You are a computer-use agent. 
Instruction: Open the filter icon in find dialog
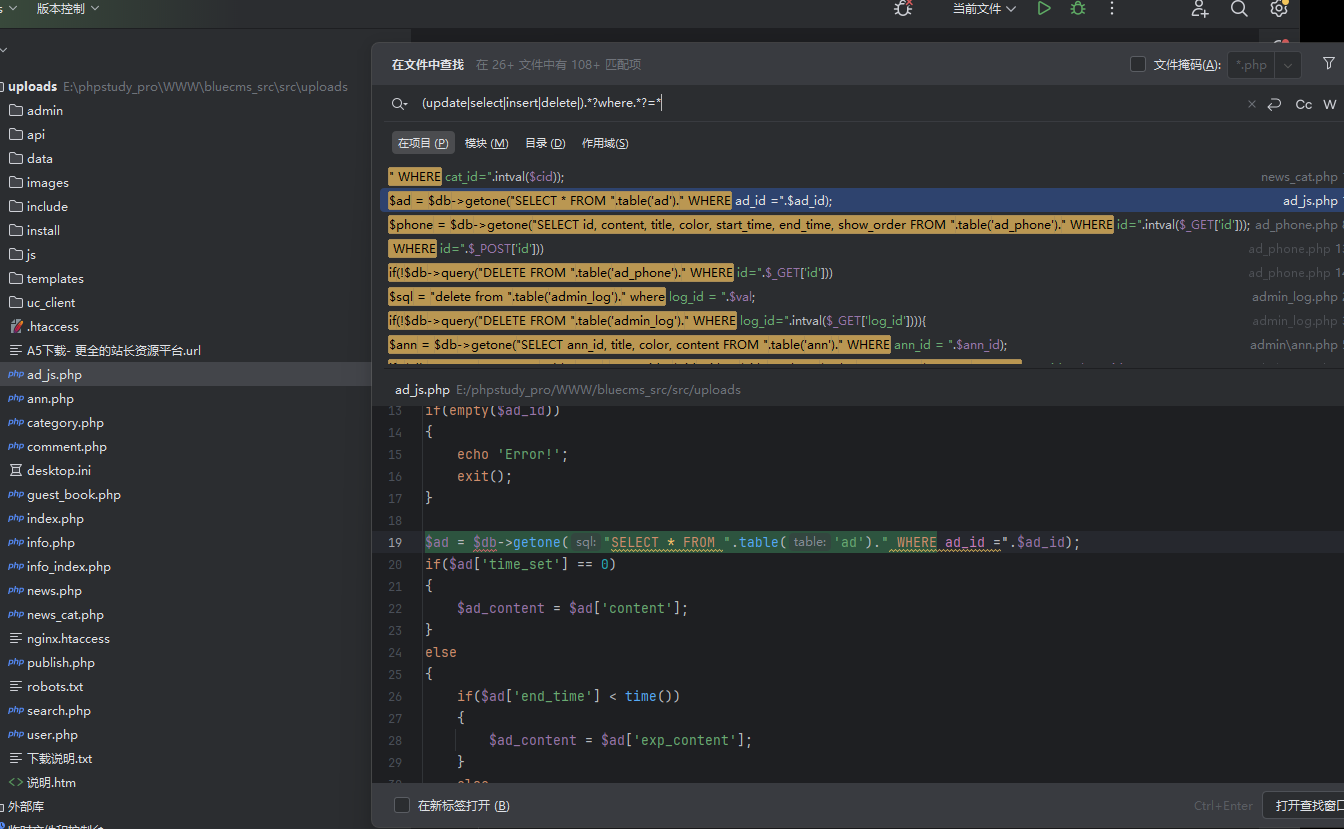[1328, 64]
